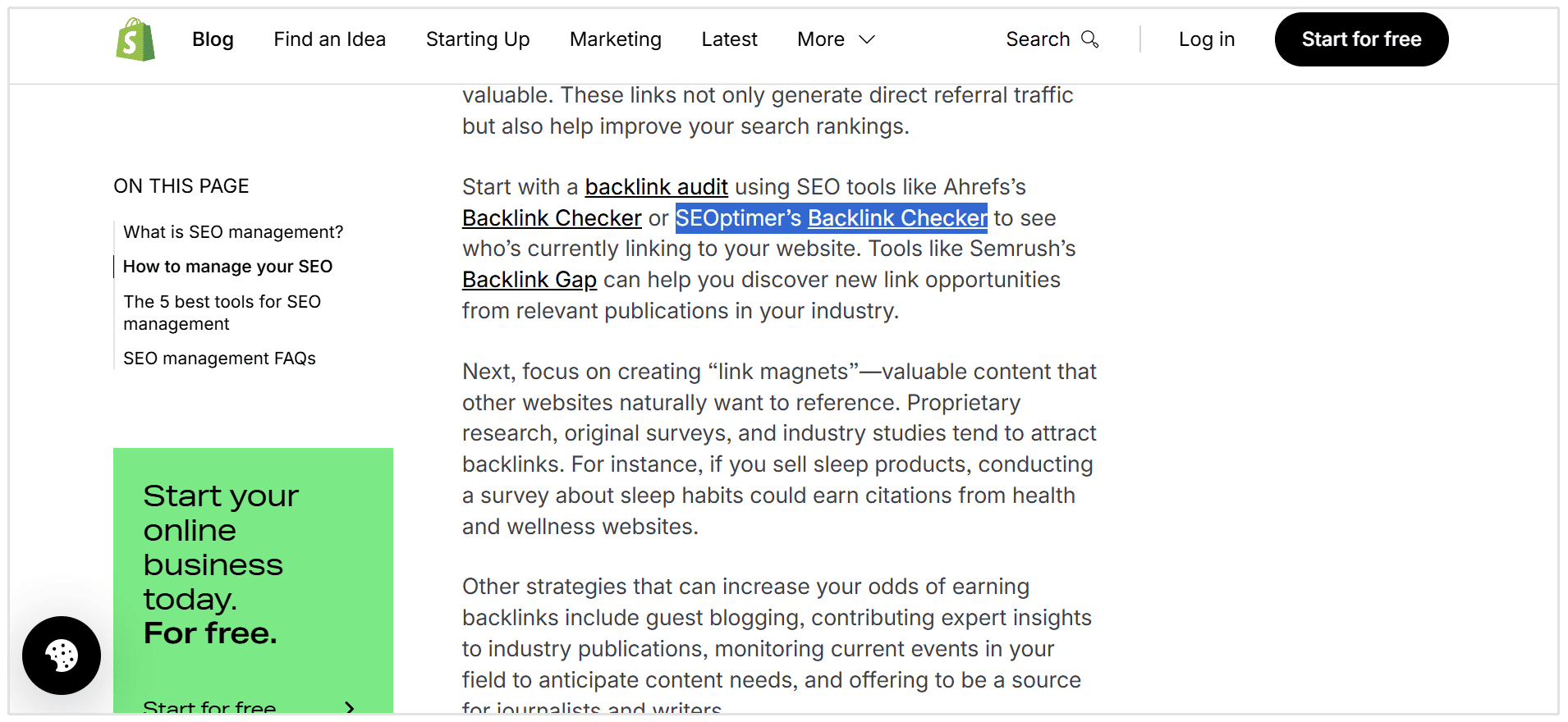Image resolution: width=1568 pixels, height=722 pixels.
Task: Jump to "What is SEO management?" section
Action: coord(233,231)
